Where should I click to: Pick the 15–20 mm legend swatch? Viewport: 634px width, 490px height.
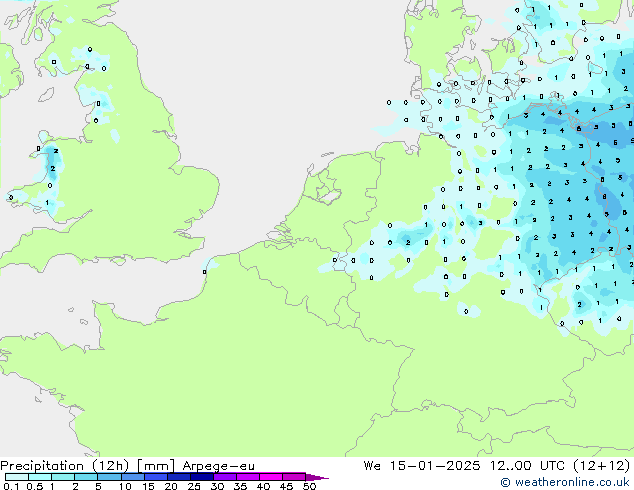coord(156,477)
